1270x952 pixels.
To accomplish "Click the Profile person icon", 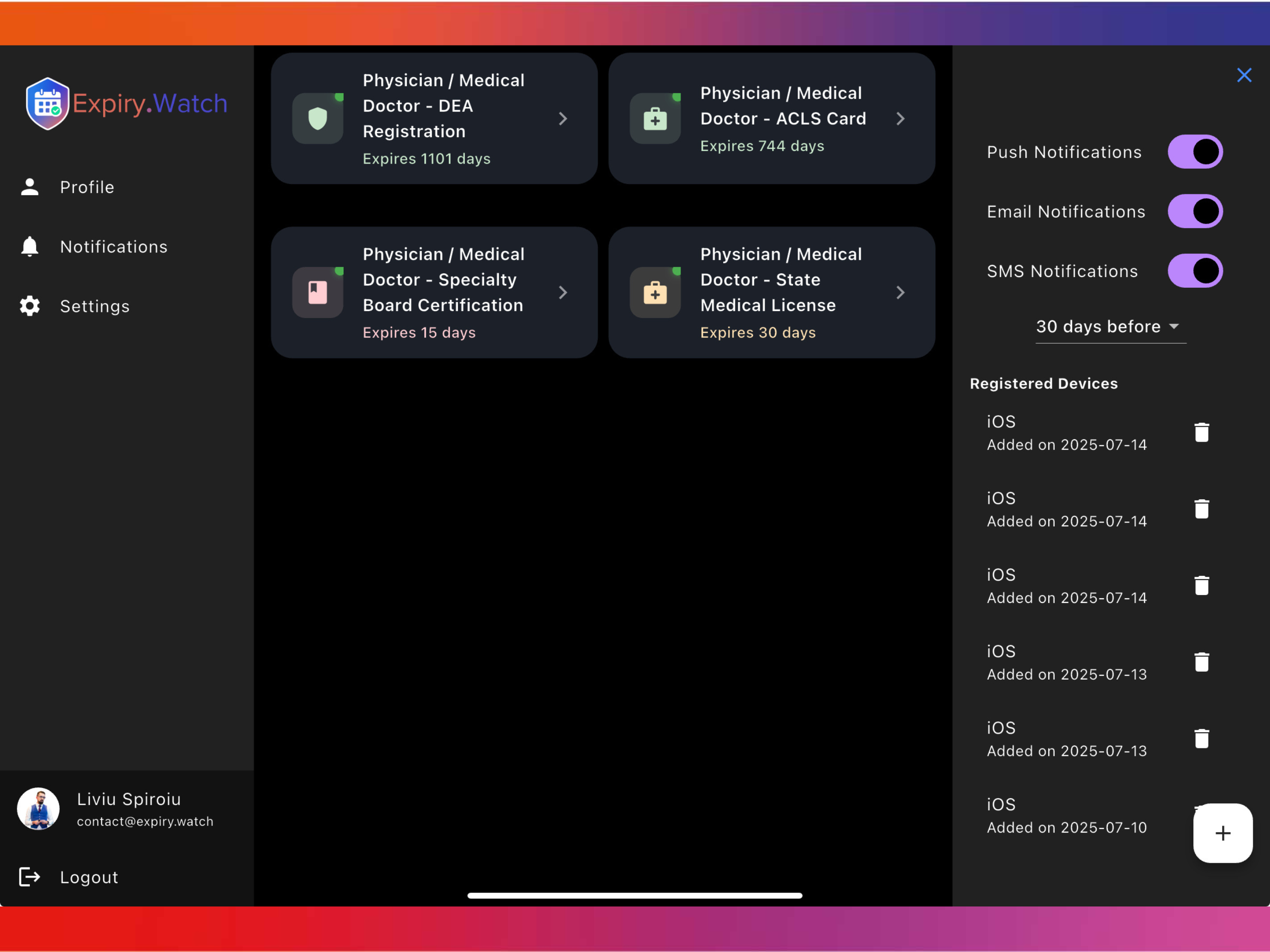I will point(30,186).
